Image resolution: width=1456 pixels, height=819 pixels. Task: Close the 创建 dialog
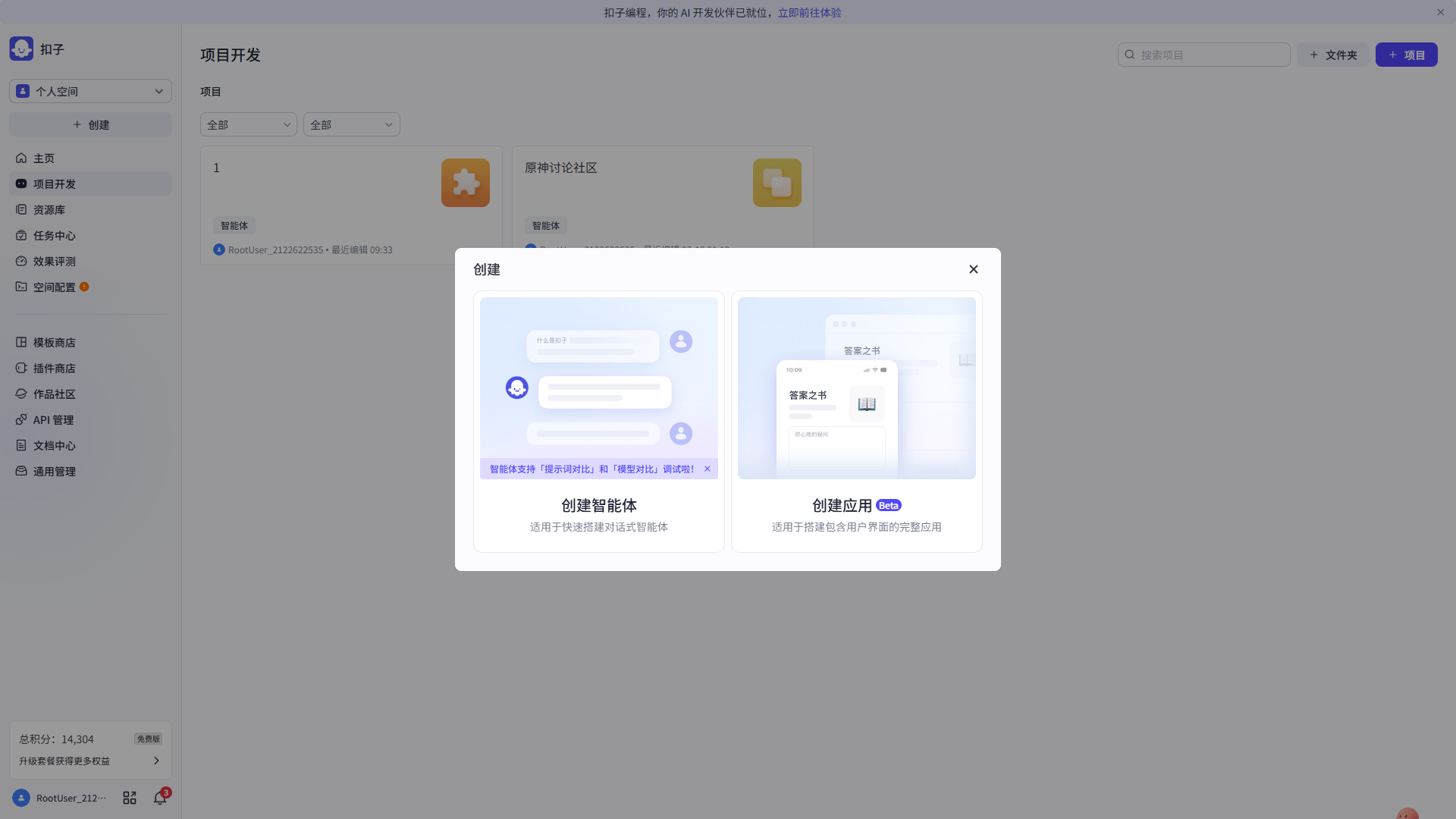973,269
